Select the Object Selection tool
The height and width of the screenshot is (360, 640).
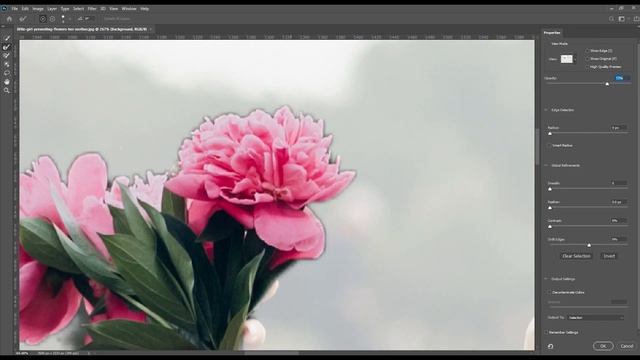click(7, 64)
